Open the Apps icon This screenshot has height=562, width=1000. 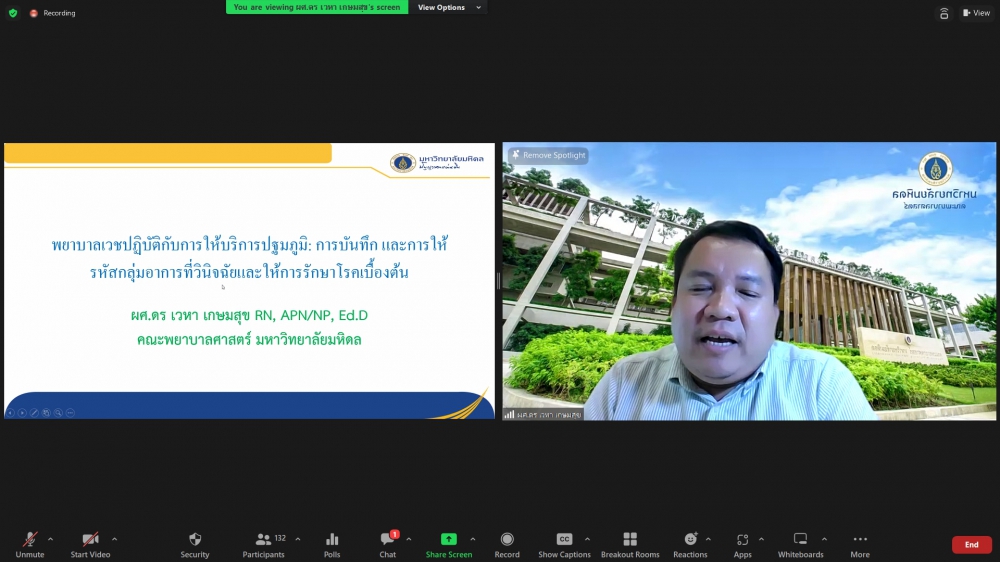click(742, 544)
